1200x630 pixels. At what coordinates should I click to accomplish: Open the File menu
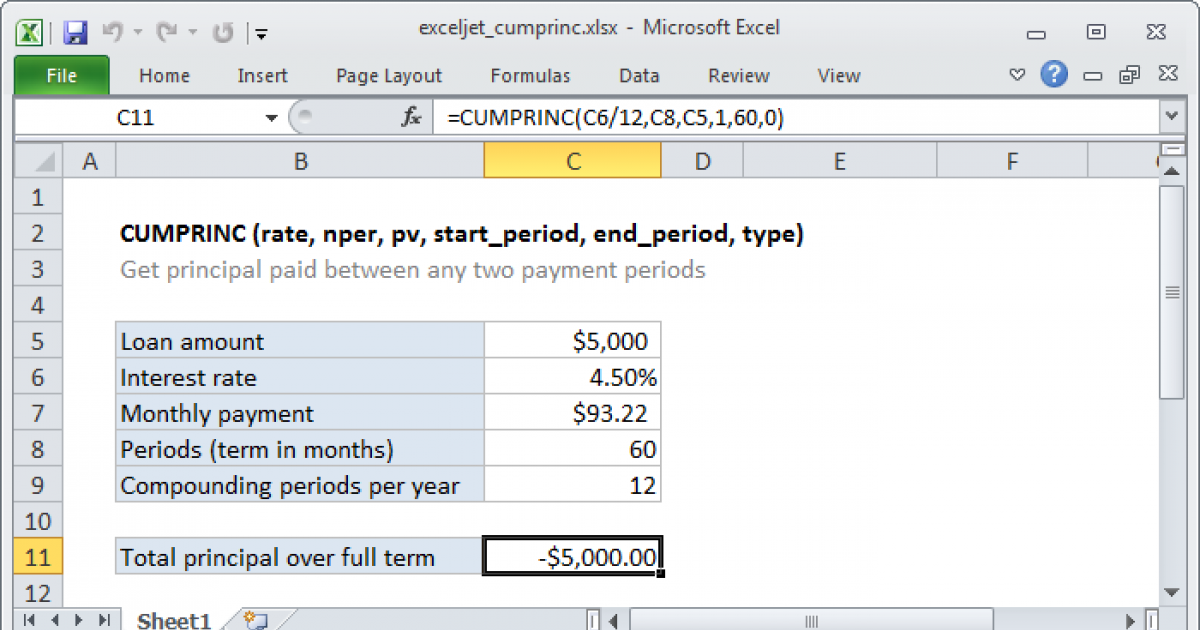tap(61, 75)
